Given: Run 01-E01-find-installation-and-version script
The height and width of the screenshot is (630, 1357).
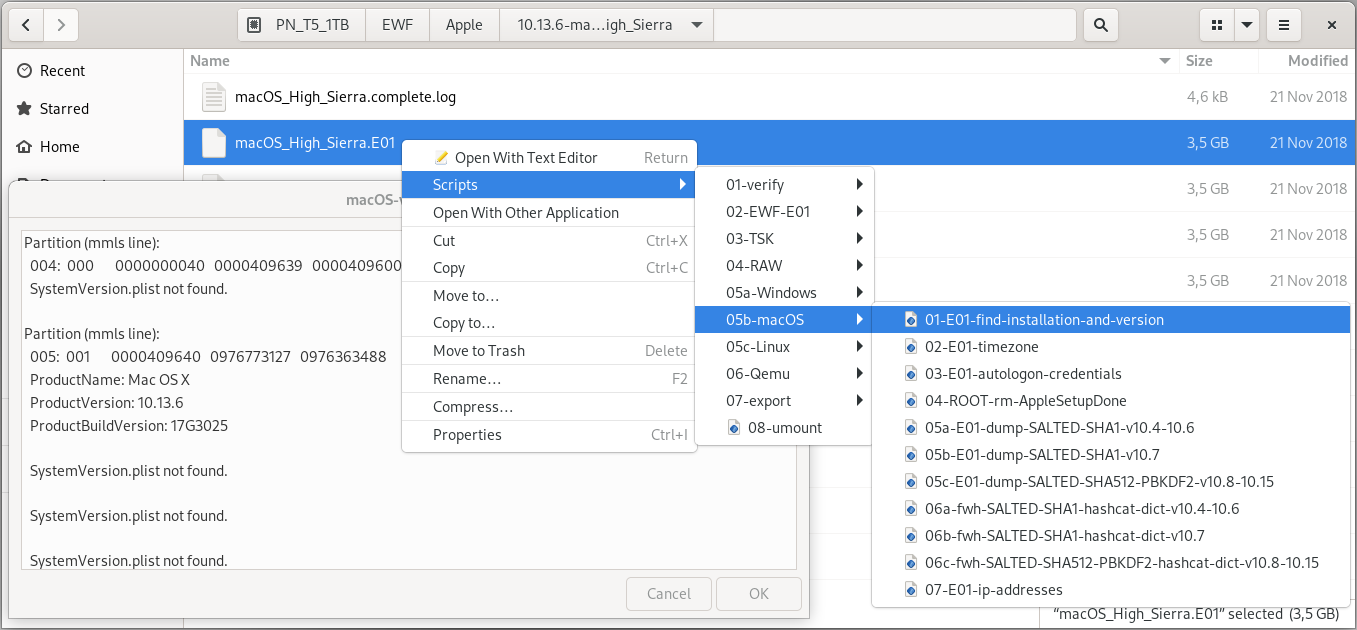Looking at the screenshot, I should pos(1111,320).
